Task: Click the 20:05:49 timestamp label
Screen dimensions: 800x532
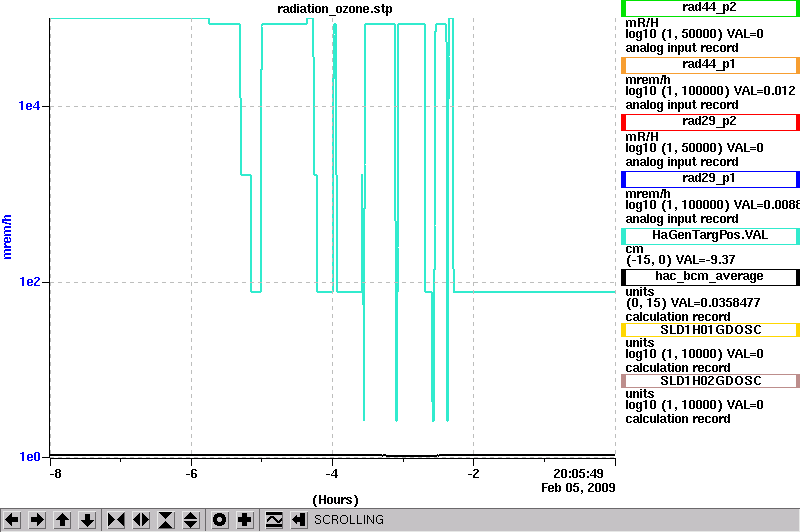Action: (x=578, y=474)
